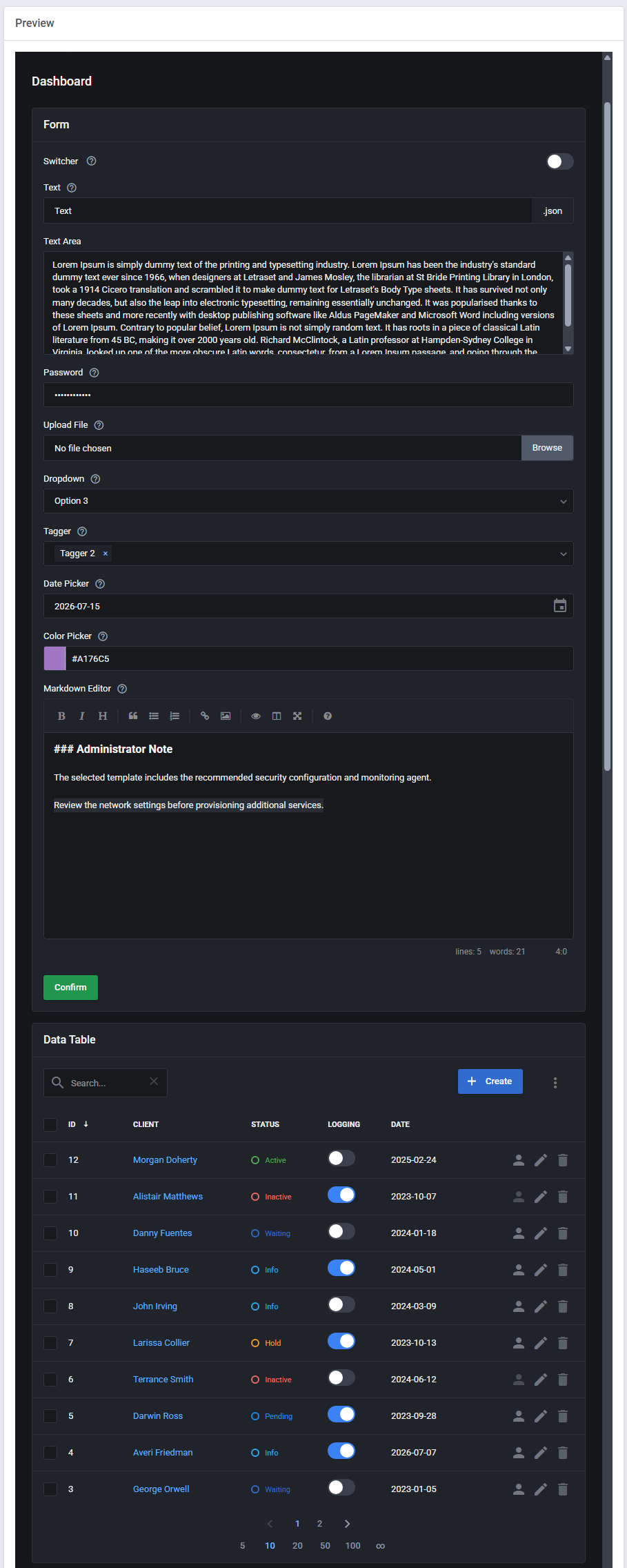The width and height of the screenshot is (627, 1568).
Task: Open user icon for Danny Fuentes
Action: click(519, 1233)
